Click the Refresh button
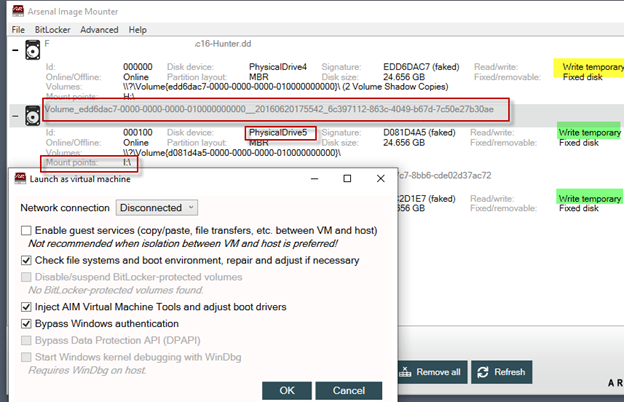Image resolution: width=624 pixels, height=402 pixels. click(501, 372)
